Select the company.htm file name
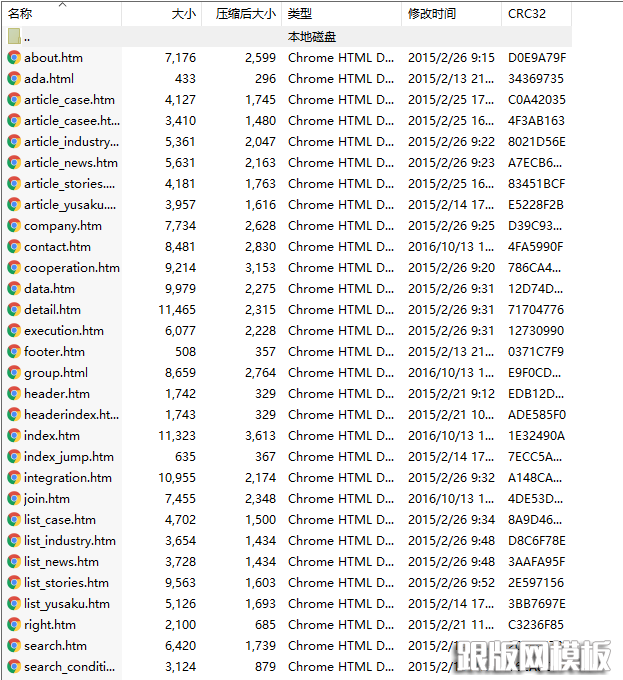Screen dimensions: 623x680 62,226
